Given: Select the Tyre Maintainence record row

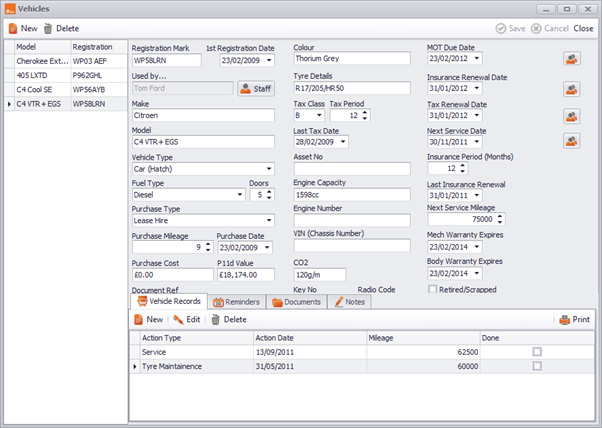Looking at the screenshot, I should [362, 366].
